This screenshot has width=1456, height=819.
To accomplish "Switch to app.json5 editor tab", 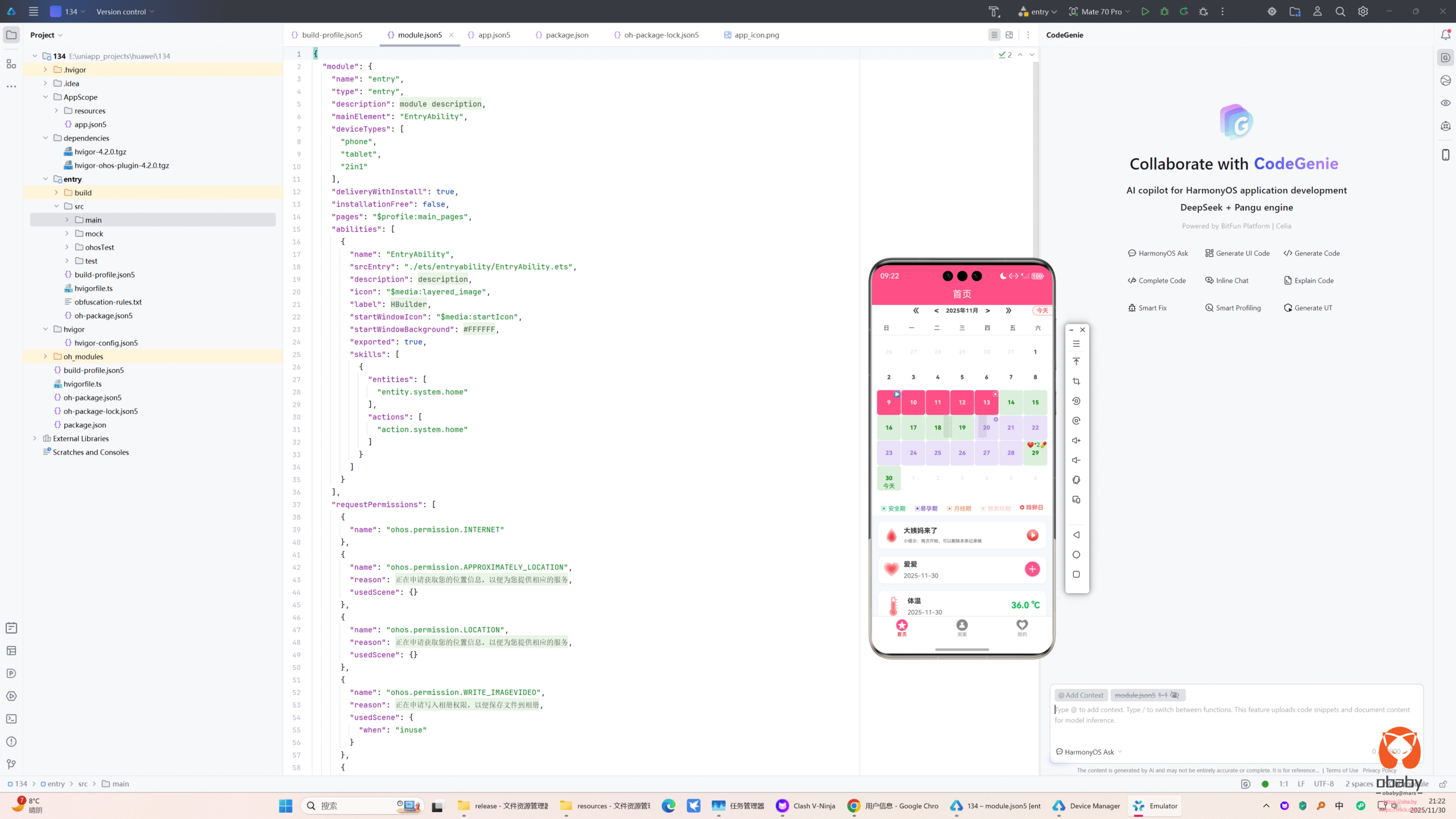I will click(494, 35).
